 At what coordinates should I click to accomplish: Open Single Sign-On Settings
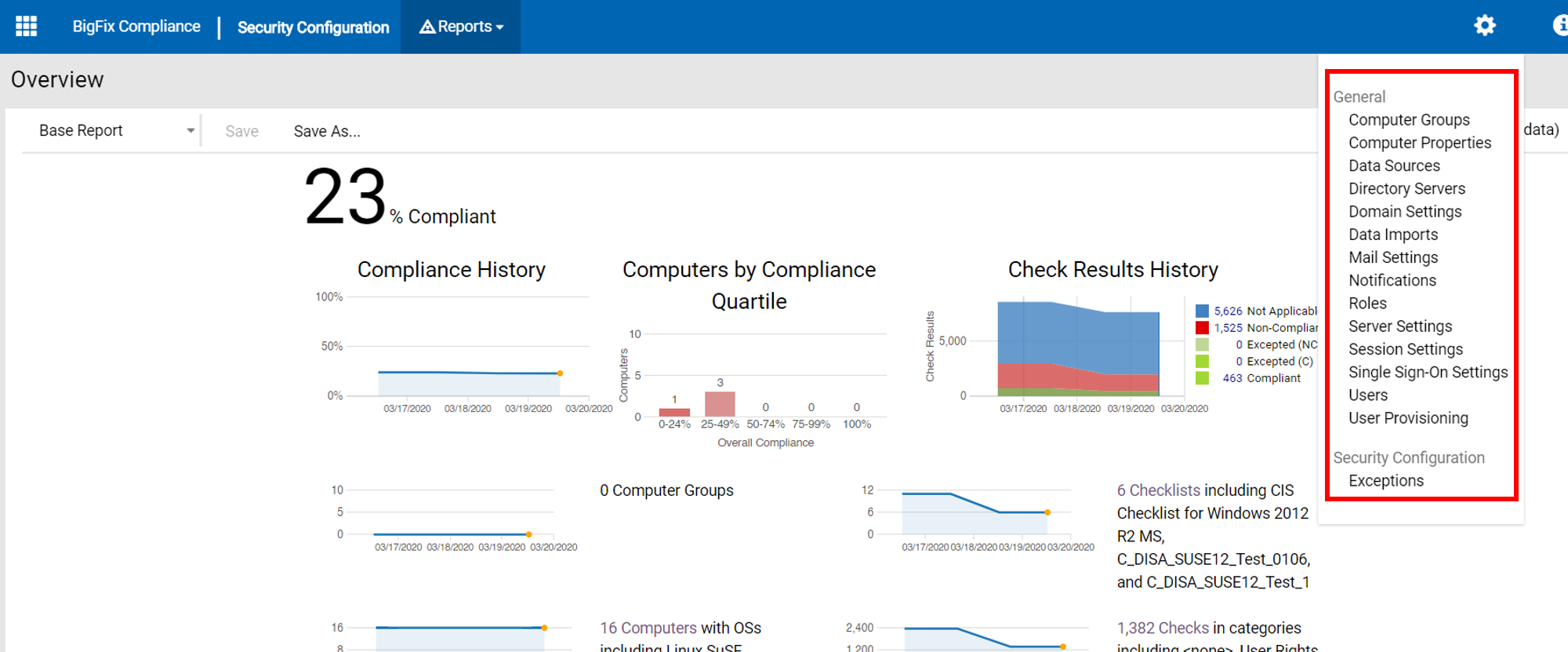pyautogui.click(x=1428, y=372)
